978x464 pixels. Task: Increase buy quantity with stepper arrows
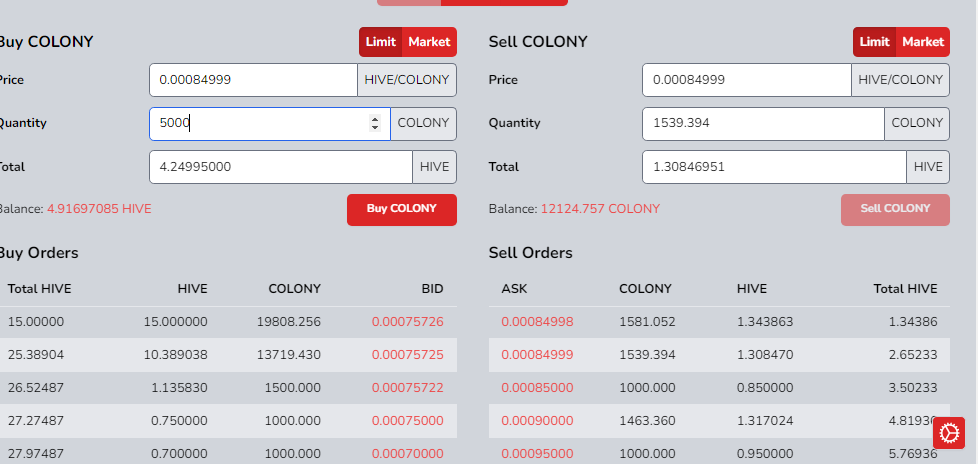point(375,119)
